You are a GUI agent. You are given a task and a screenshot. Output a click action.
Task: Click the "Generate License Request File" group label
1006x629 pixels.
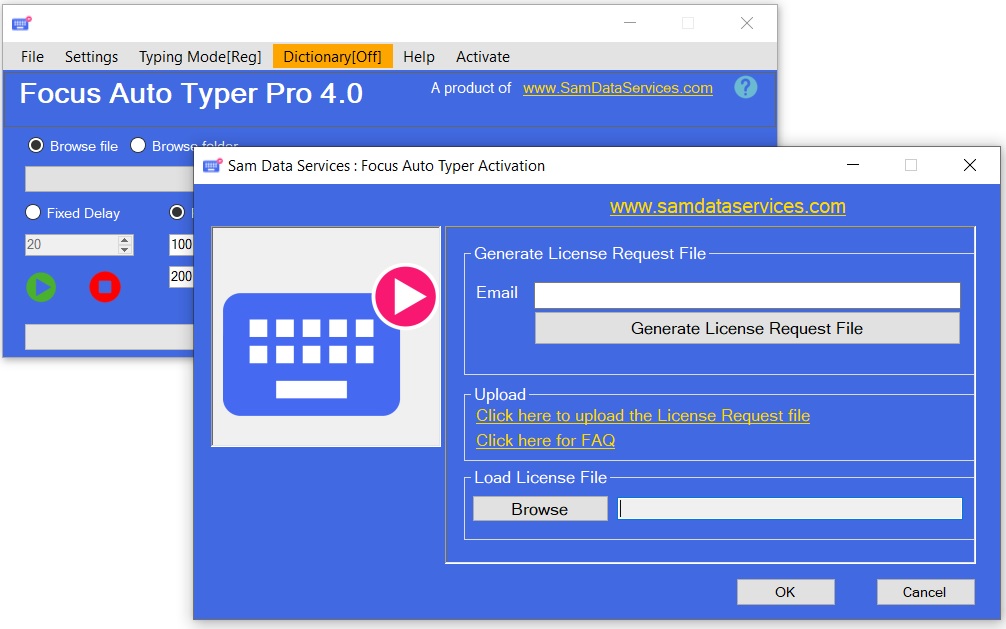(590, 254)
